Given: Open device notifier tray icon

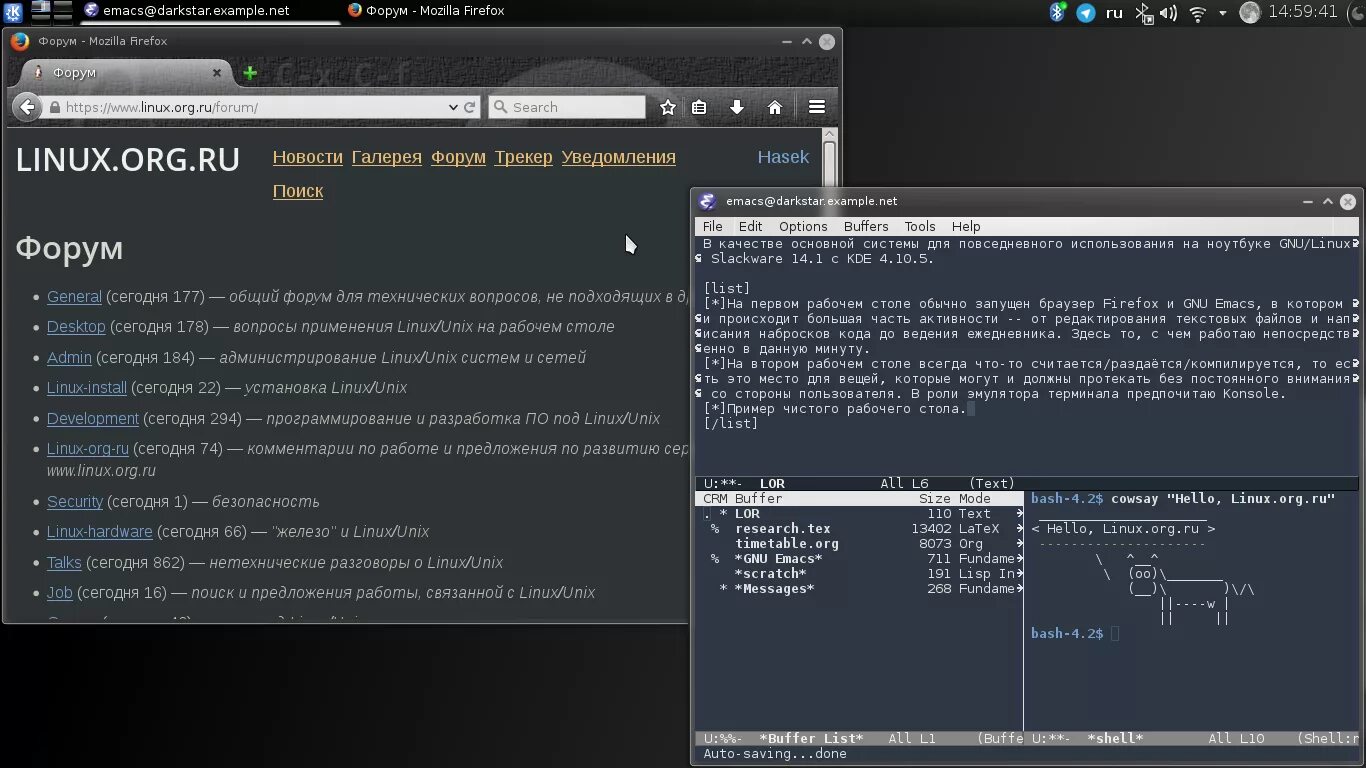Looking at the screenshot, I should 1143,13.
